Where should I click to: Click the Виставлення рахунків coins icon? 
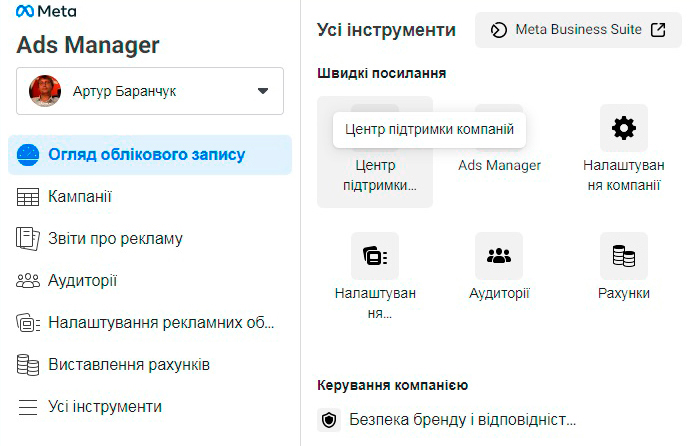[28, 365]
